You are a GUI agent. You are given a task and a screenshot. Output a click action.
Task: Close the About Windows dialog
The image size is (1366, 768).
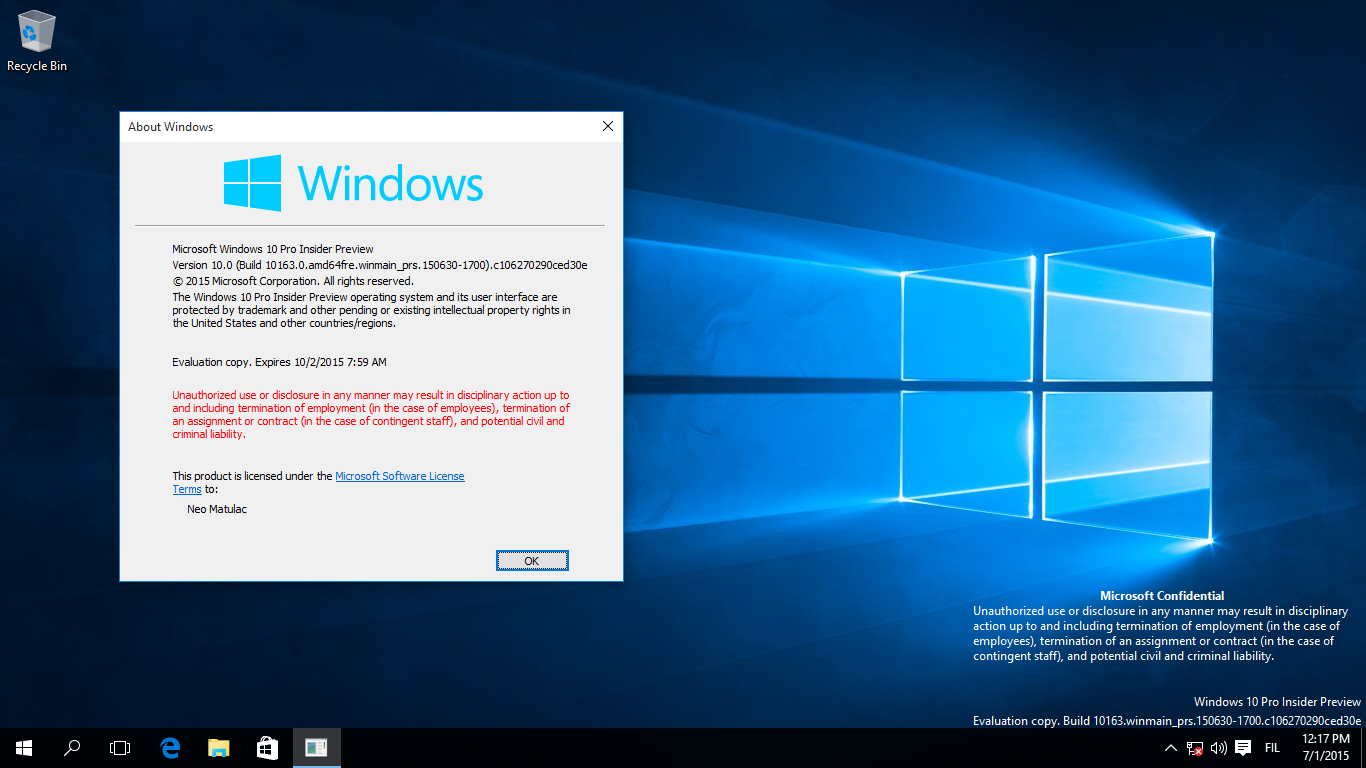(x=607, y=126)
